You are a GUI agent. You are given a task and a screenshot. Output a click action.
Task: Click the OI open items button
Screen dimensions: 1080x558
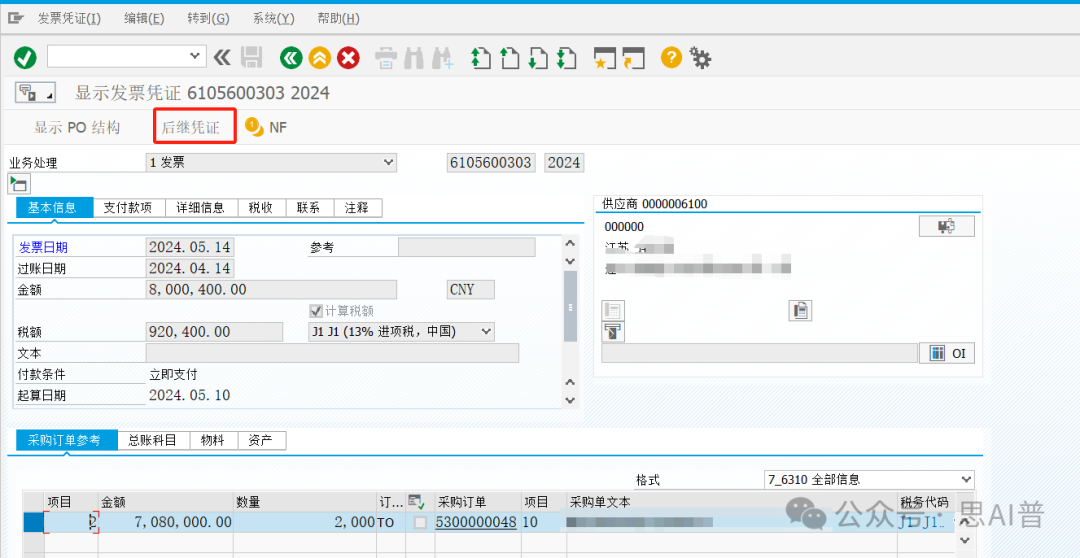[x=947, y=353]
